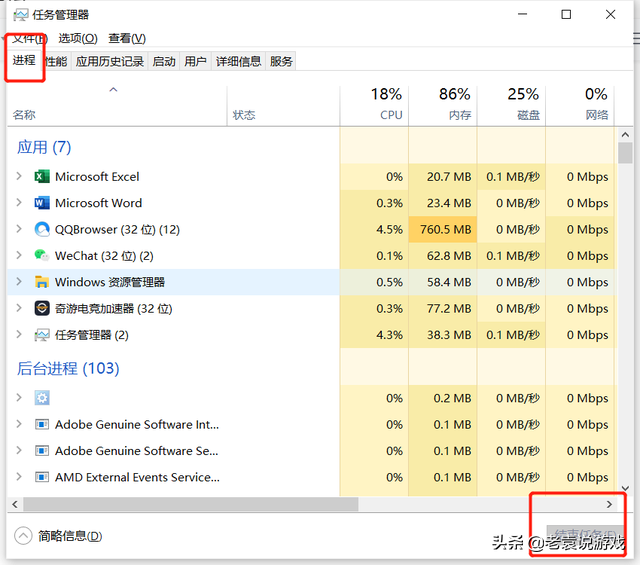Screen dimensions: 640x565
Task: Open the 选项 menu
Action: (77, 38)
